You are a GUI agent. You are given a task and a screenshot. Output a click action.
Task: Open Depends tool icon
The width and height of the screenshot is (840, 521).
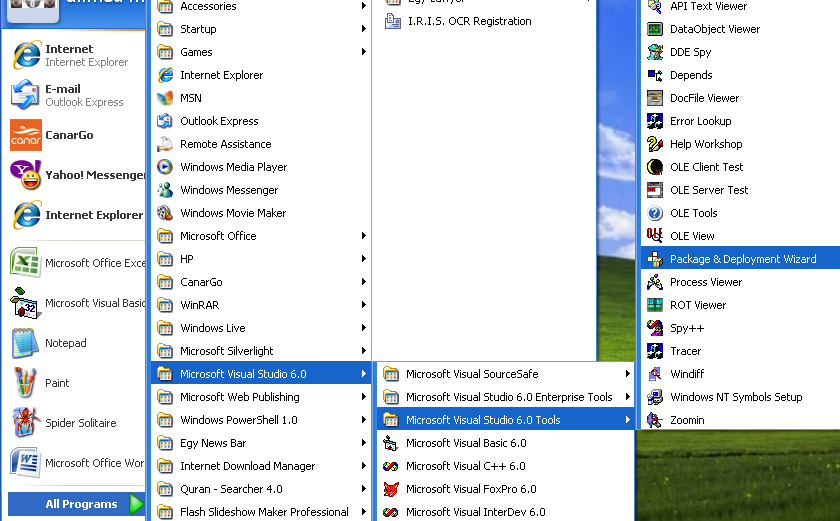coord(655,75)
